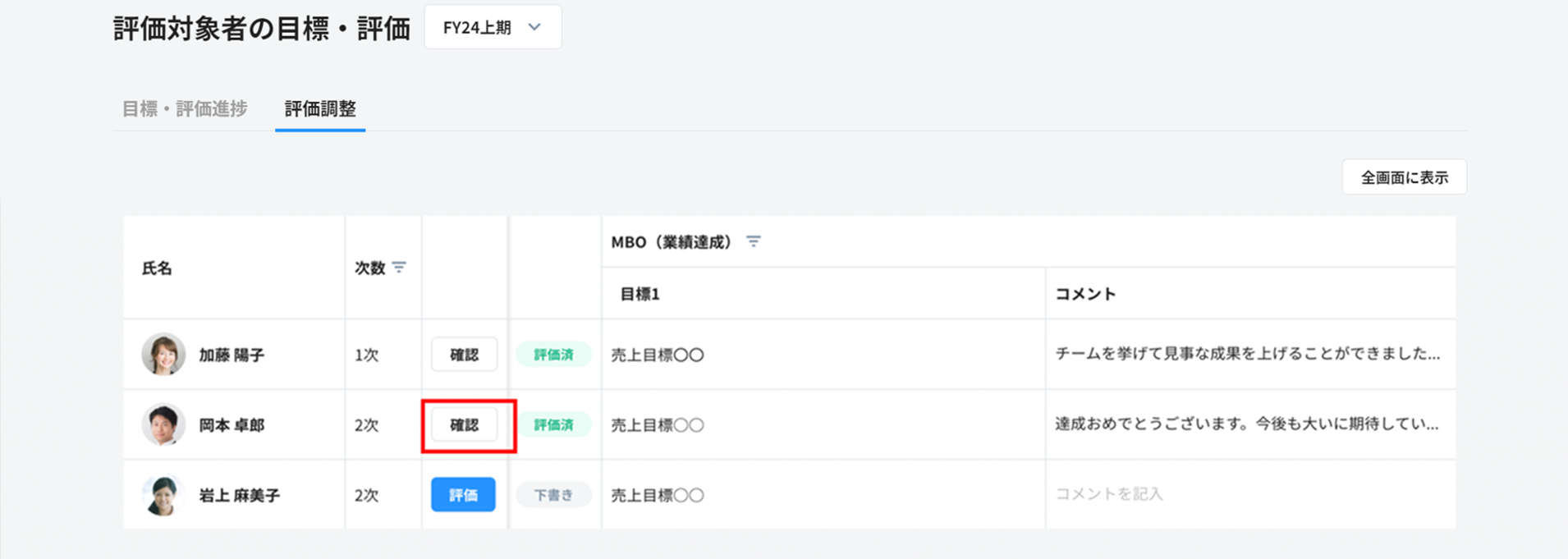Click the 下書き status badge

coord(553,495)
